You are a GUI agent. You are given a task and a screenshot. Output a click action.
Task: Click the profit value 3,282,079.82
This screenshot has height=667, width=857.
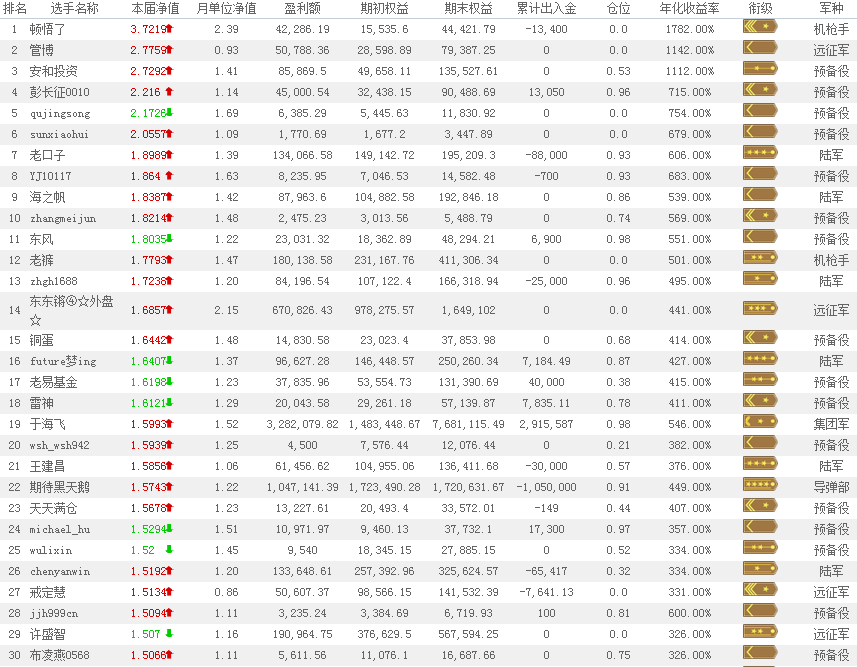click(302, 424)
